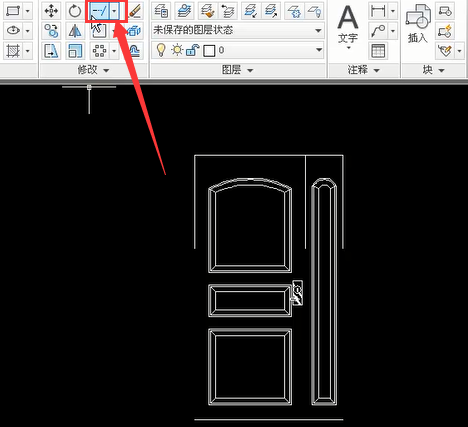Click the layer 0 color swatch
Screen dimensions: 468x427
209,51
